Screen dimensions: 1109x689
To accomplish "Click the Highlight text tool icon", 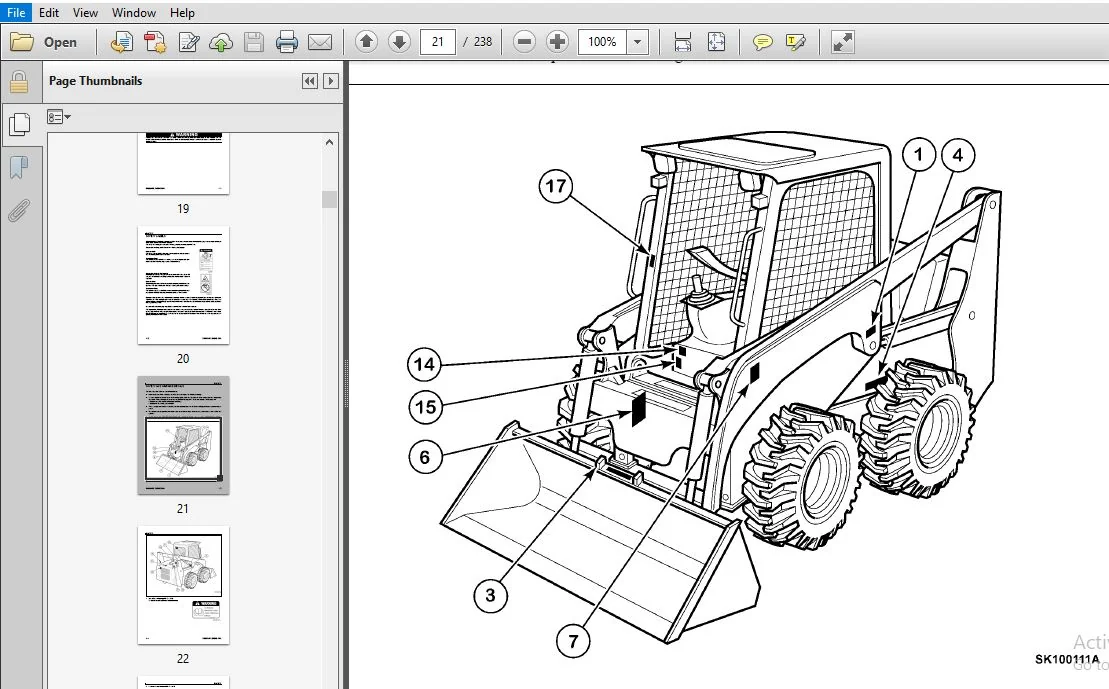I will [796, 42].
